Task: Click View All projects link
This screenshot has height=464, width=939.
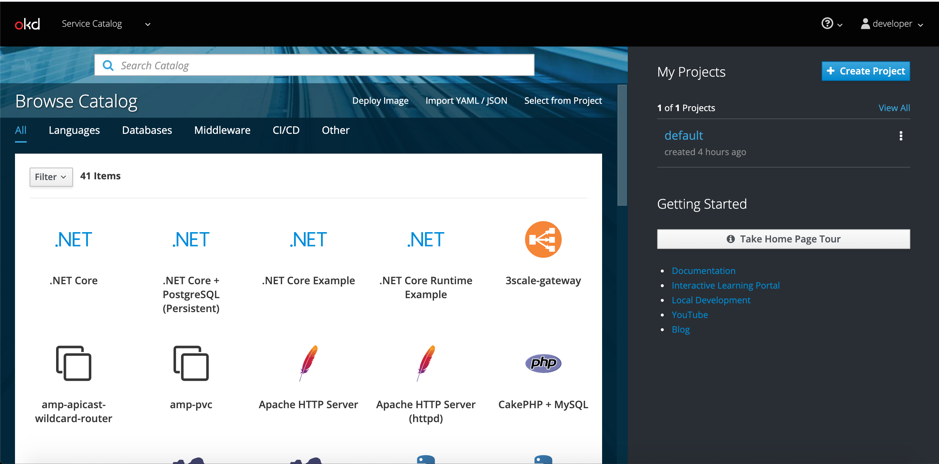Action: [894, 108]
